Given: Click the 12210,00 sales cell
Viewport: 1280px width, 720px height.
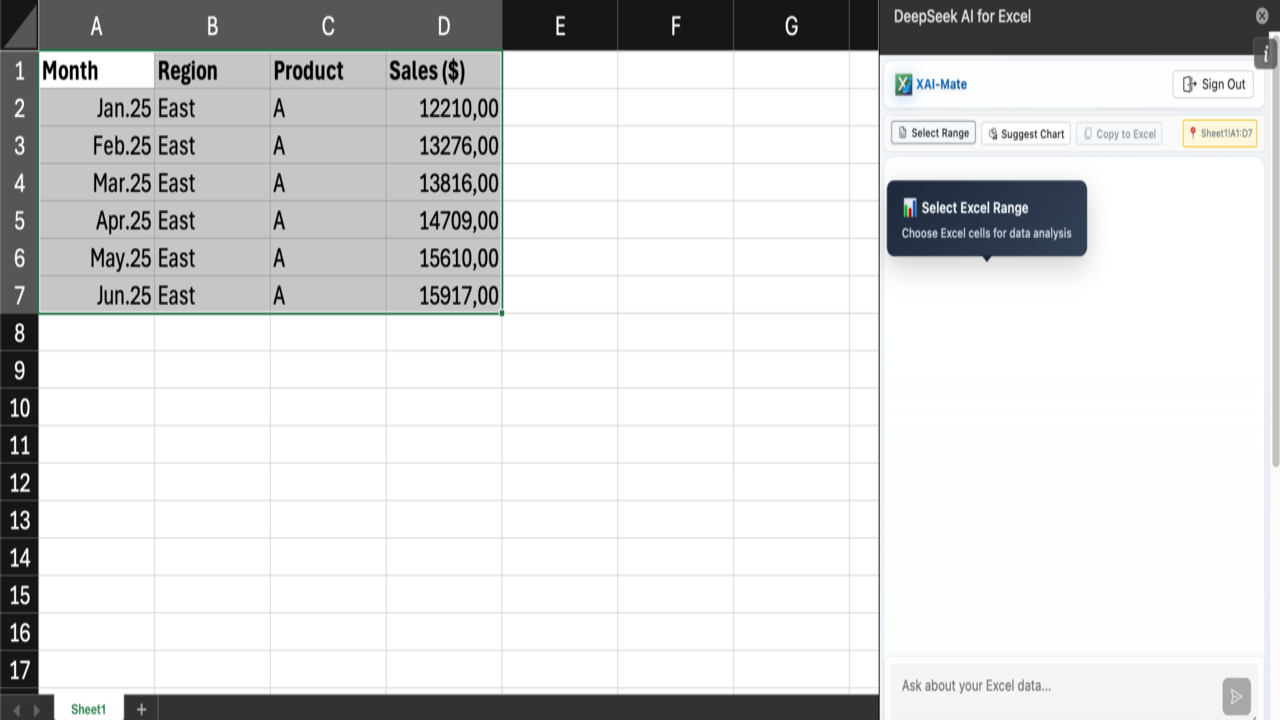Looking at the screenshot, I should pos(444,108).
